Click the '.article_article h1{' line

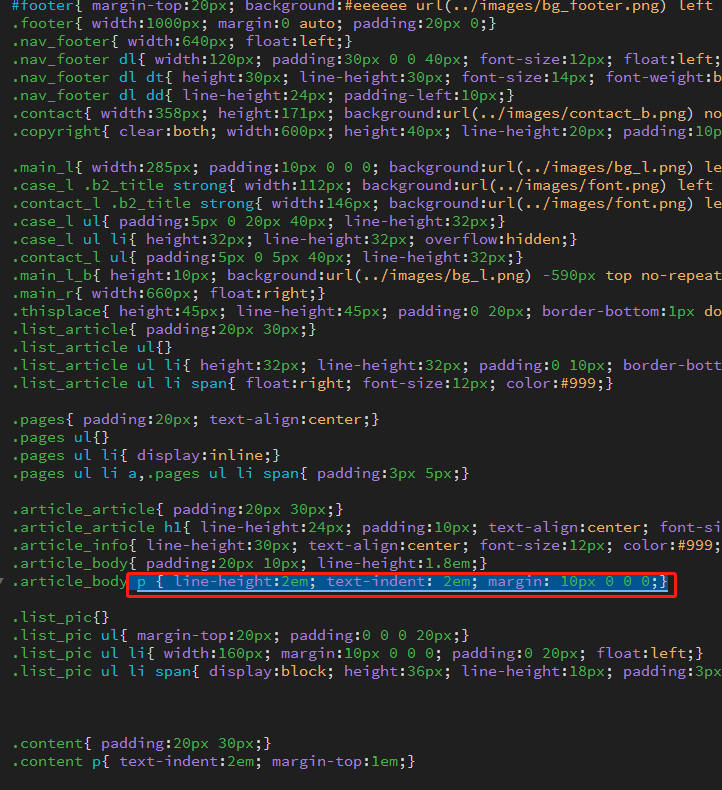click(367, 528)
